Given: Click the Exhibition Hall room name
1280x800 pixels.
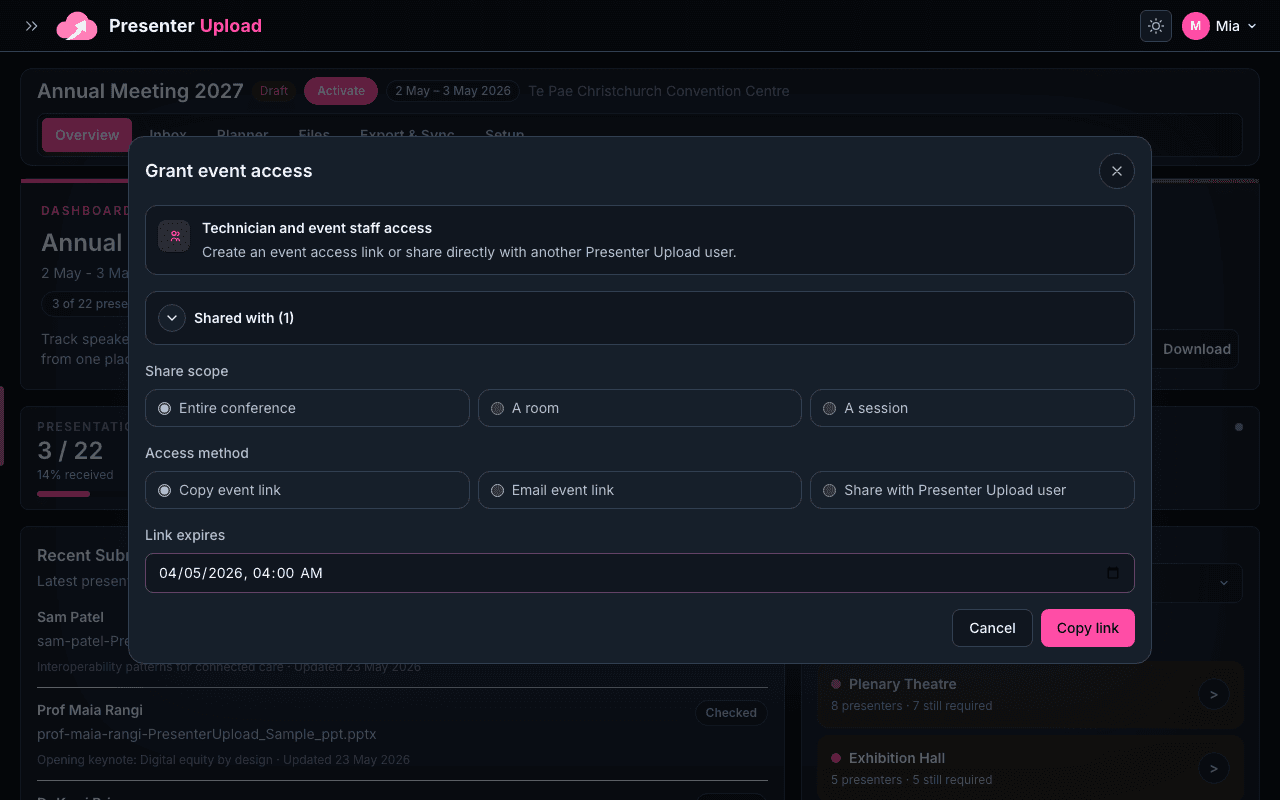Looking at the screenshot, I should point(897,758).
